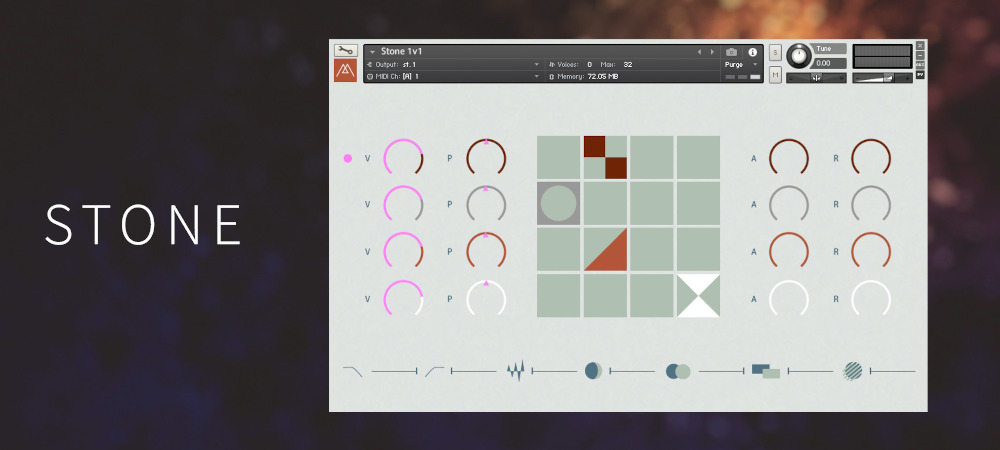Click the overlapping circles effect icon
Viewport: 1000px width, 450px height.
(x=678, y=372)
